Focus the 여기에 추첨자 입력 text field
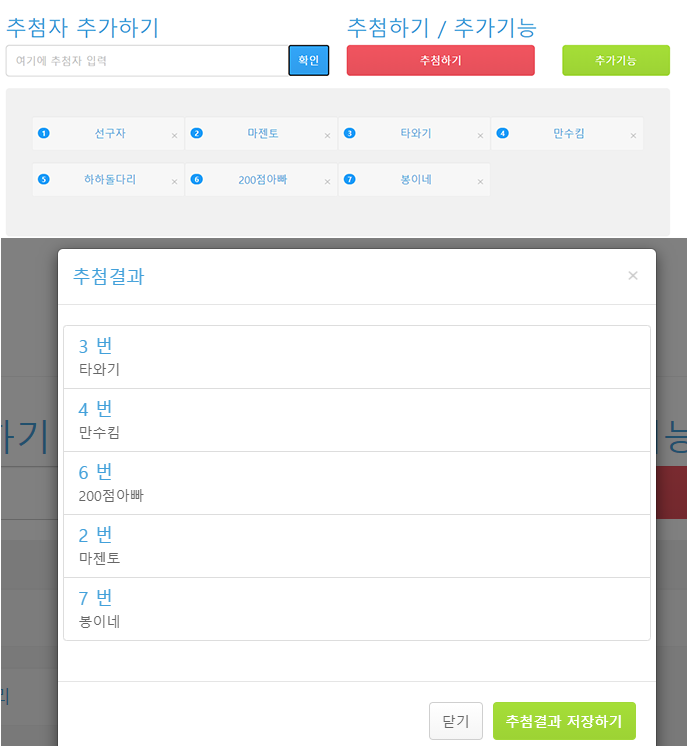The height and width of the screenshot is (746, 687). (147, 61)
